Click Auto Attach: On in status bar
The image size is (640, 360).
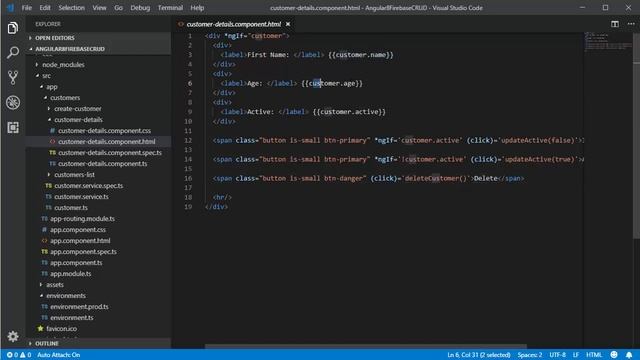(x=59, y=355)
